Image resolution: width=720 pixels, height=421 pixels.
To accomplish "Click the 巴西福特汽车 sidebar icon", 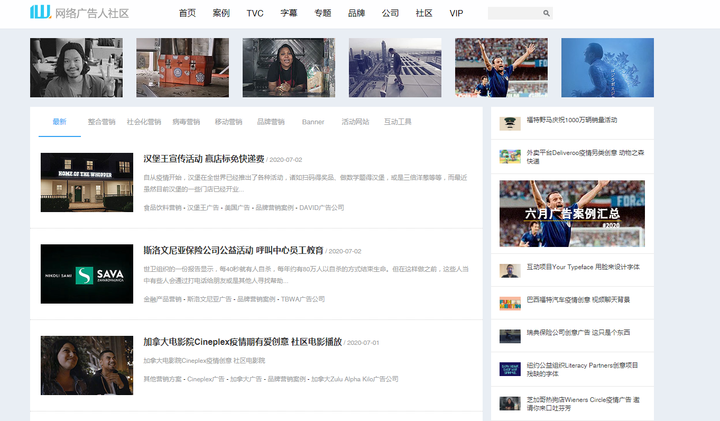I will pyautogui.click(x=510, y=303).
